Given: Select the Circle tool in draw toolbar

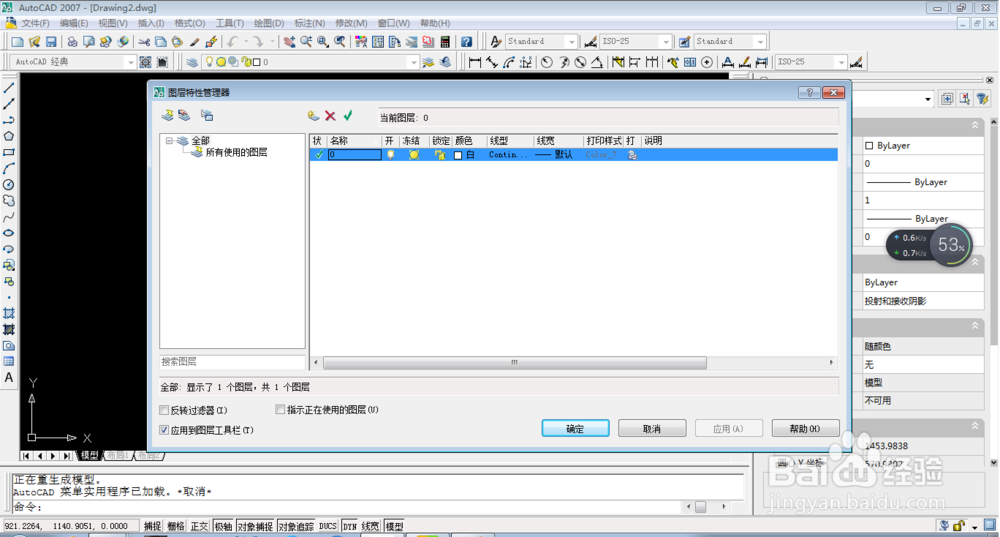Looking at the screenshot, I should [x=9, y=184].
